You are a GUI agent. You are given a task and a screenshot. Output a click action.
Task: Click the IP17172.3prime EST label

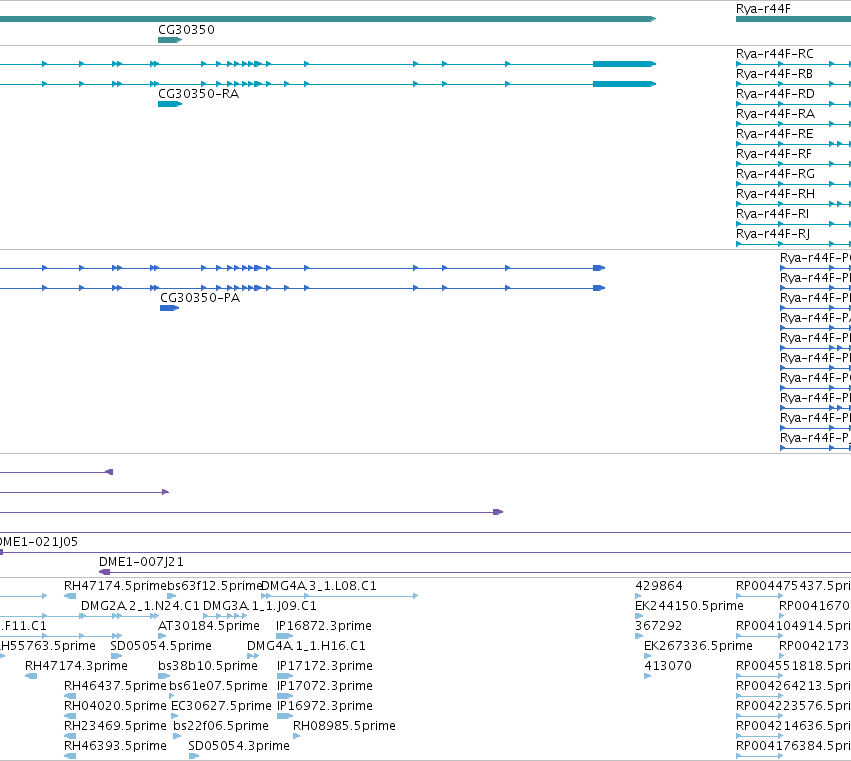325,666
